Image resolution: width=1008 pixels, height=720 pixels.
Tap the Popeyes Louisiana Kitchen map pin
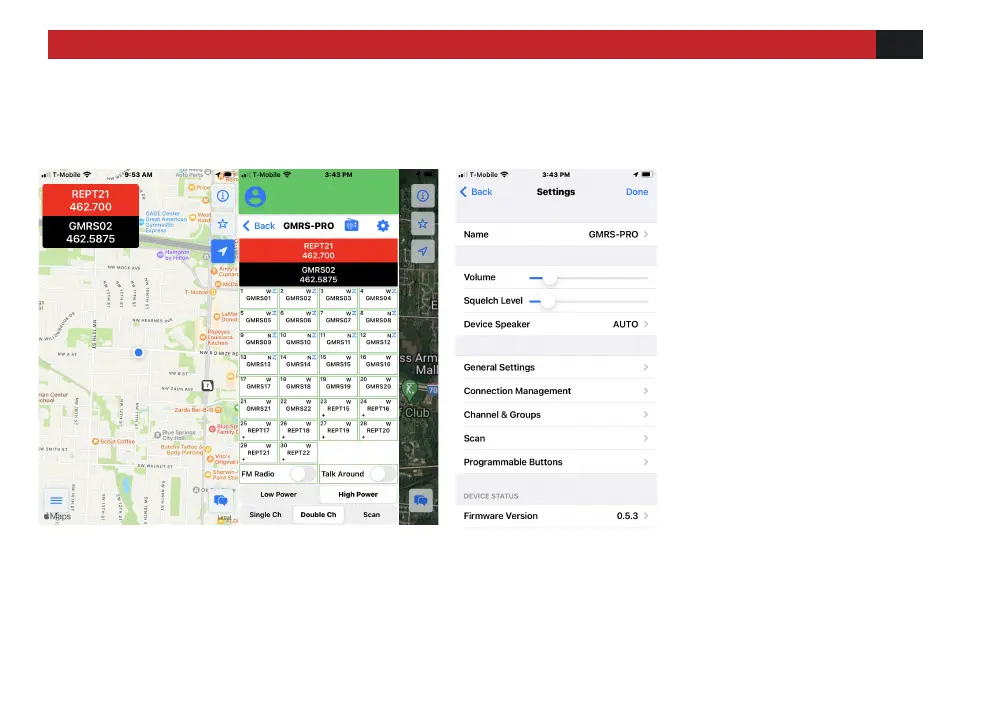coord(203,337)
